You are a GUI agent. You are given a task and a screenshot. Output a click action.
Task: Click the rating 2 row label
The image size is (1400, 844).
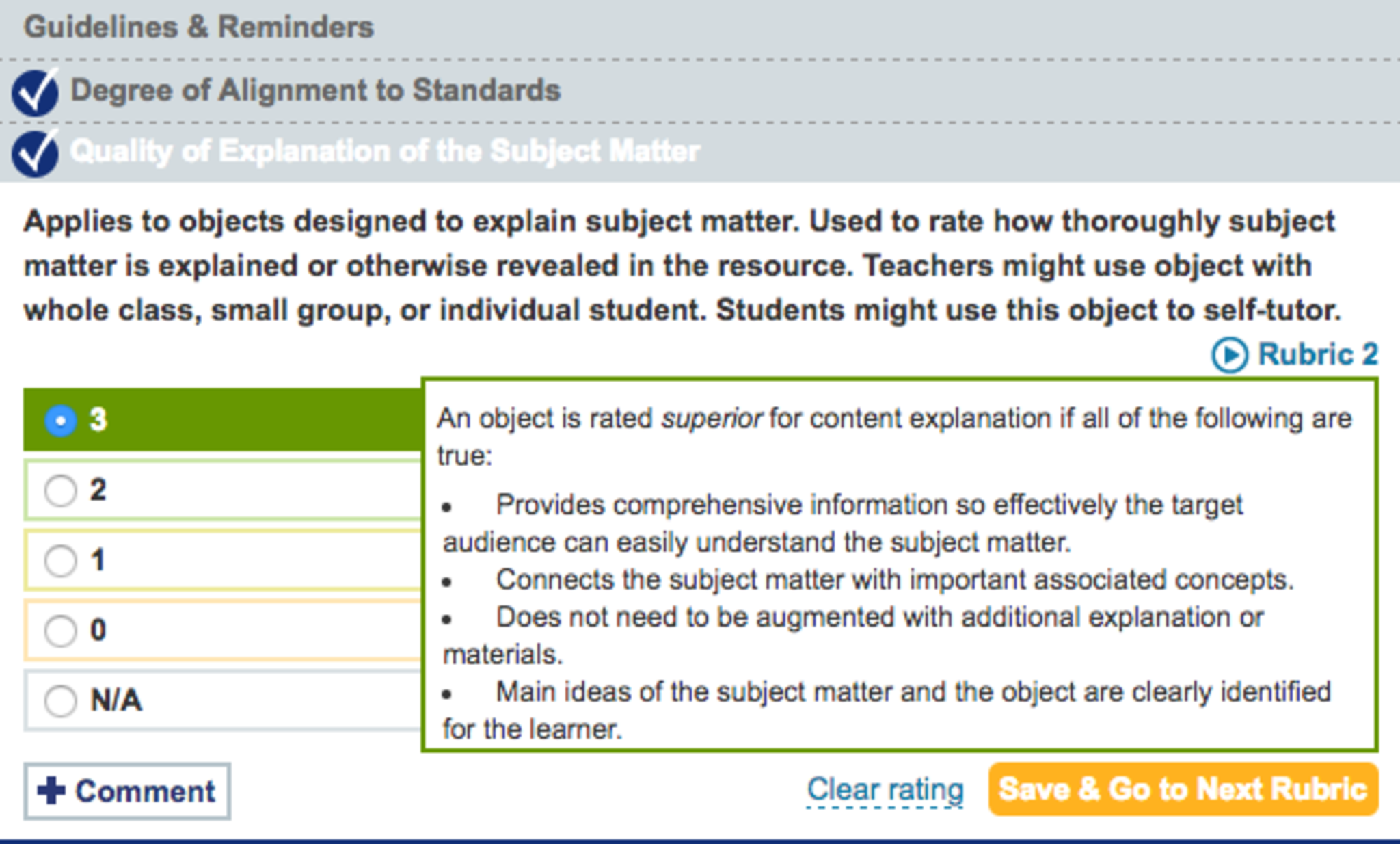coord(98,490)
